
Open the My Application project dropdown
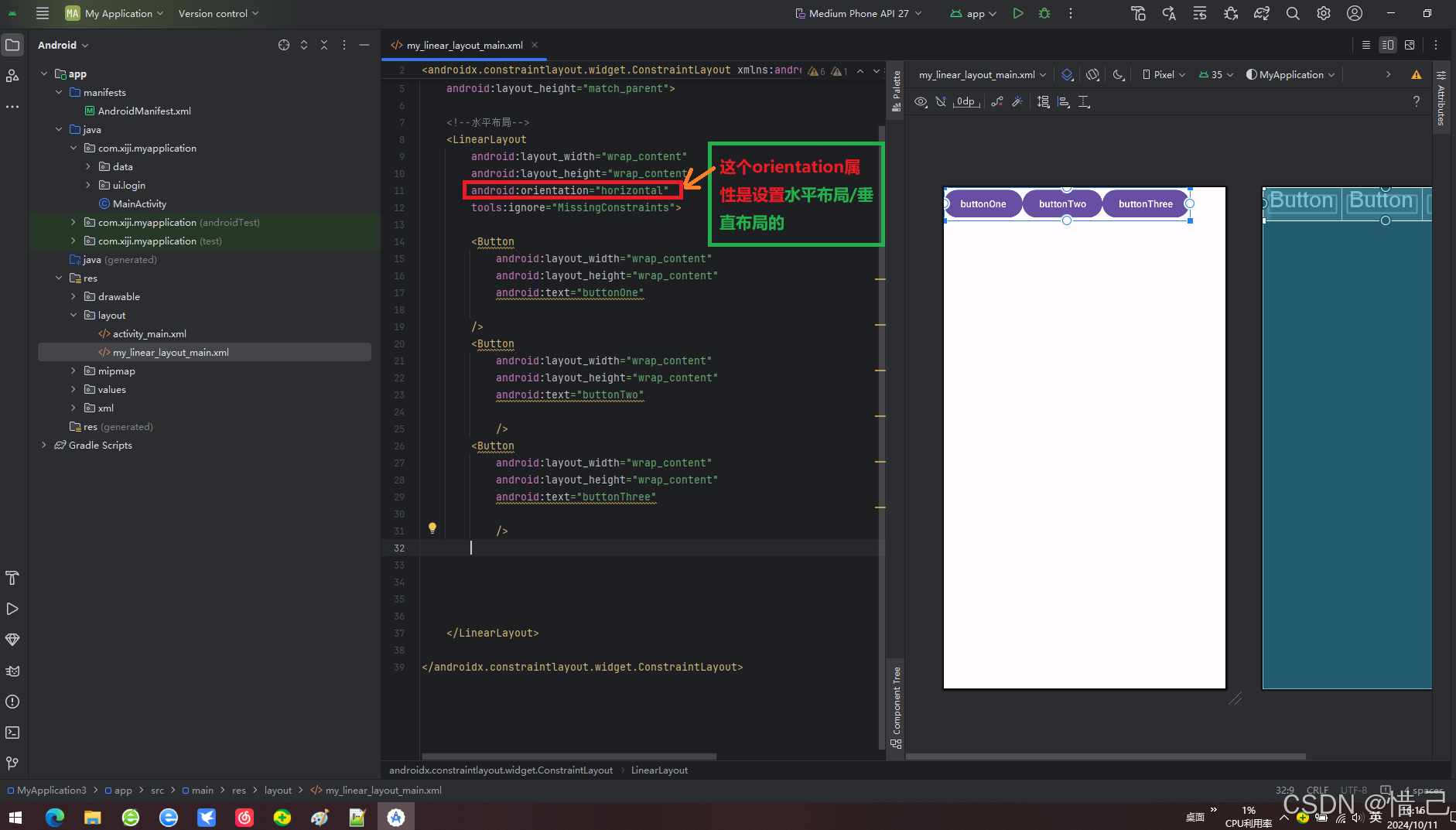[114, 13]
